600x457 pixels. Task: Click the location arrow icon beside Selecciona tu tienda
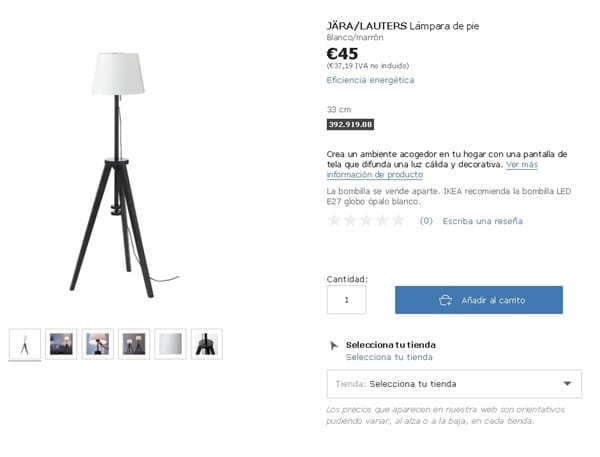[x=334, y=345]
